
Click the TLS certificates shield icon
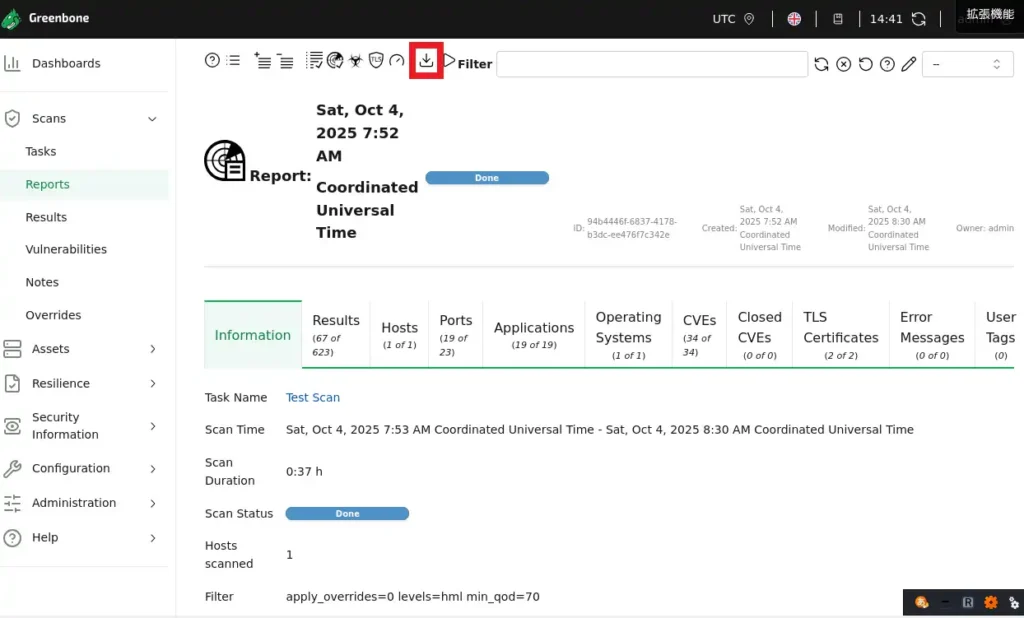(x=376, y=61)
